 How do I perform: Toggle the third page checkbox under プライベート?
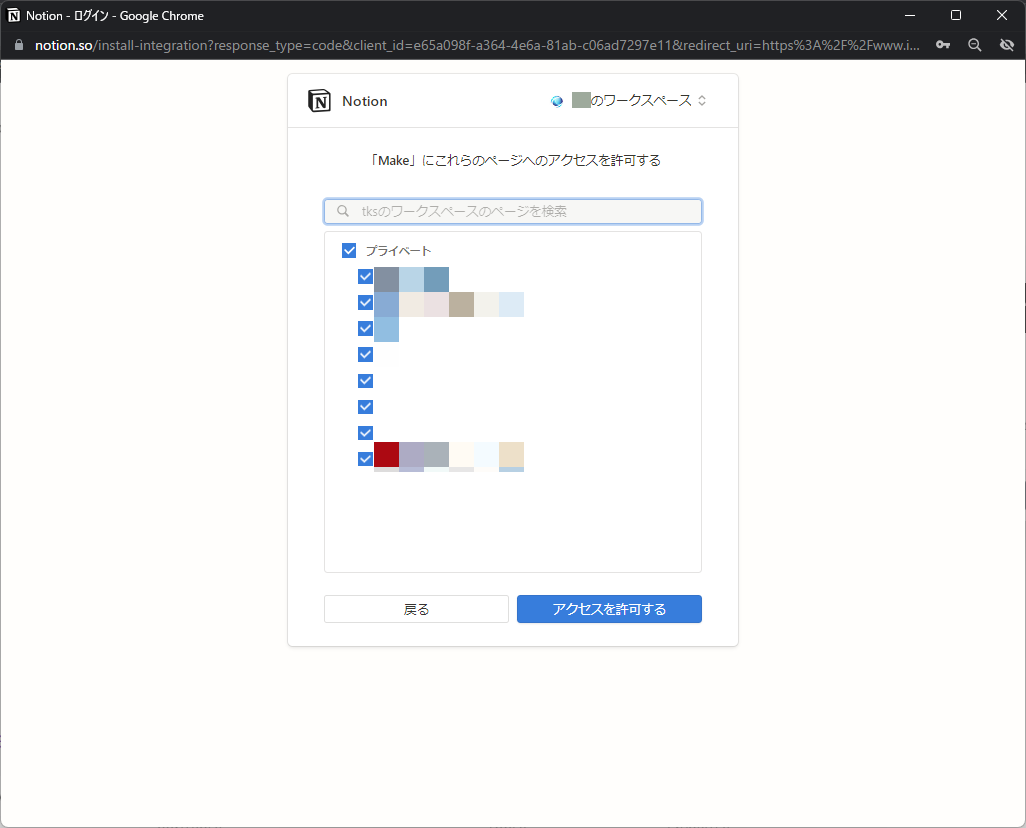[x=365, y=329]
